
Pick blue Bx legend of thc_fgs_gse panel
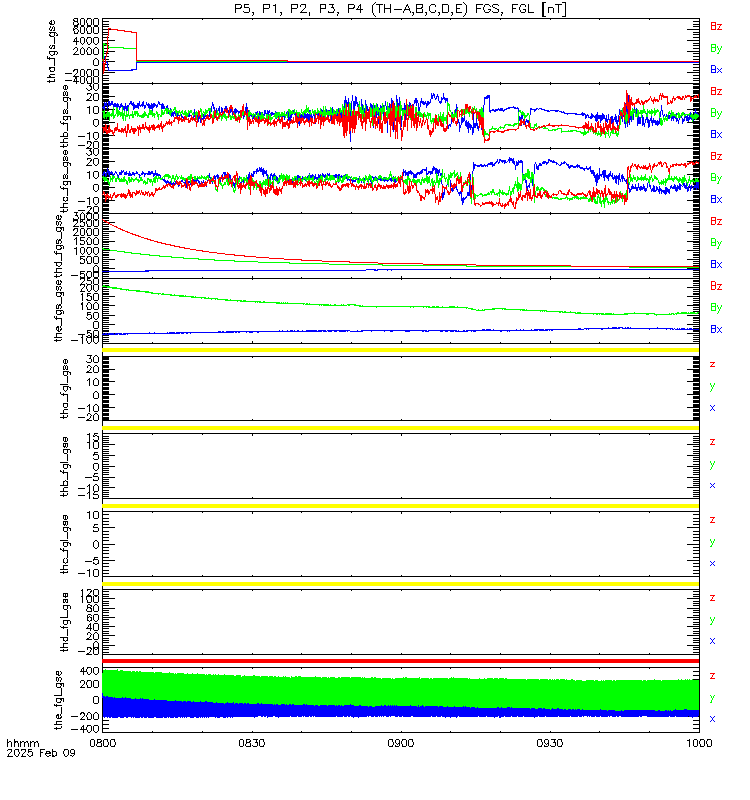[716, 199]
